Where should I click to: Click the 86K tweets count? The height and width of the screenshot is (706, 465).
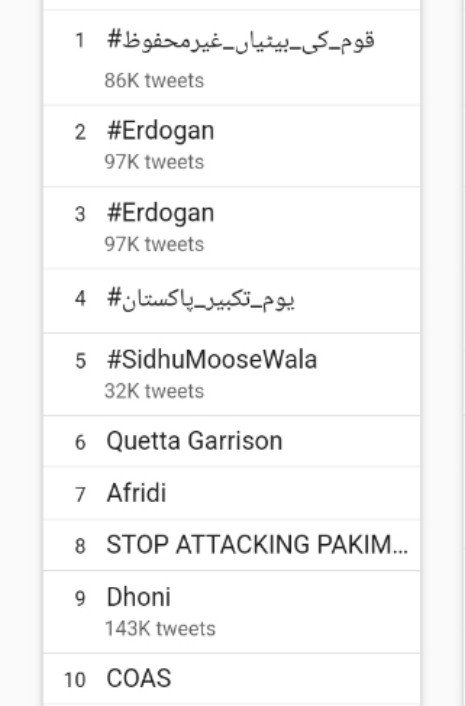[154, 81]
